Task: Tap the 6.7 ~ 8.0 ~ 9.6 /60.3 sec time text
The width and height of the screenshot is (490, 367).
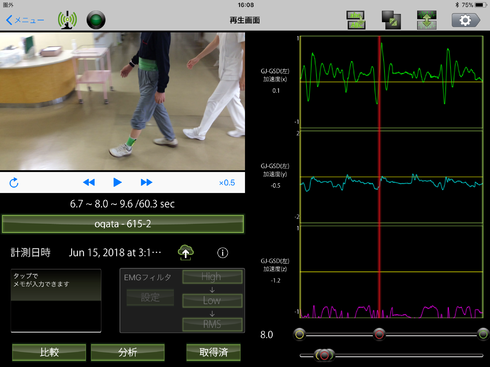Action: click(122, 204)
